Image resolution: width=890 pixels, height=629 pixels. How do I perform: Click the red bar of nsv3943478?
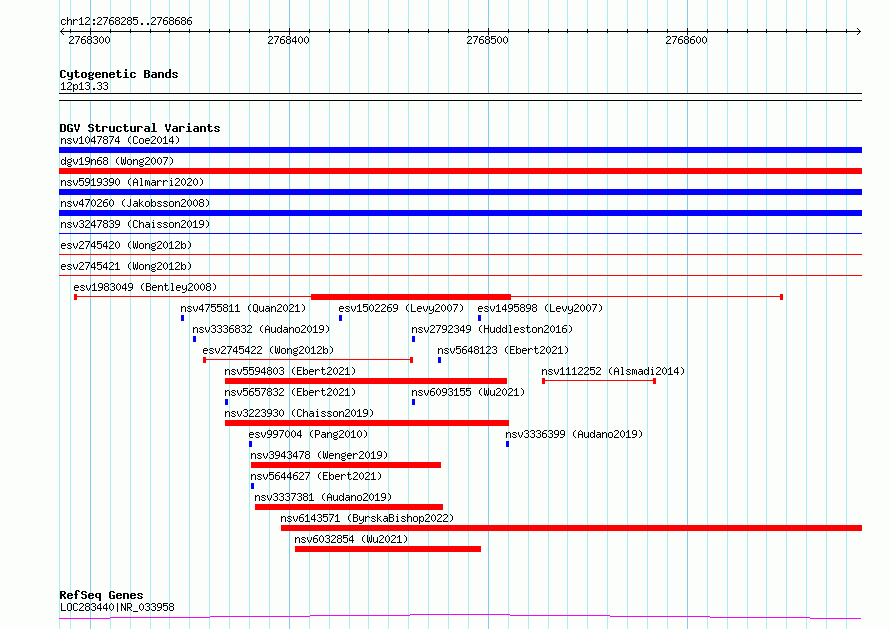tap(346, 465)
